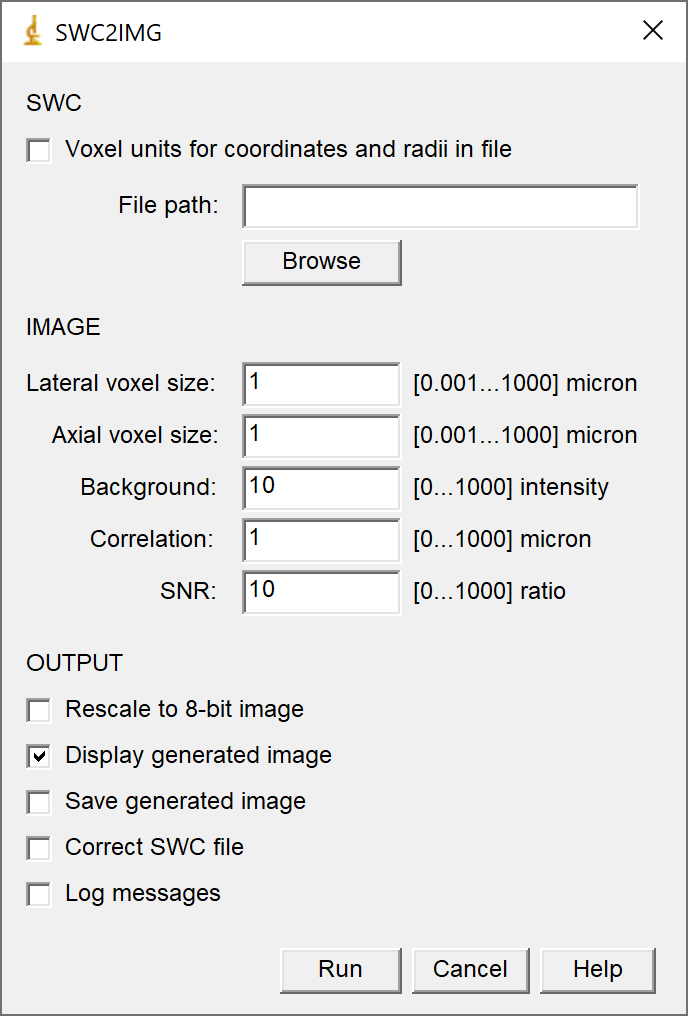Select the Axial voxel size field

click(320, 436)
